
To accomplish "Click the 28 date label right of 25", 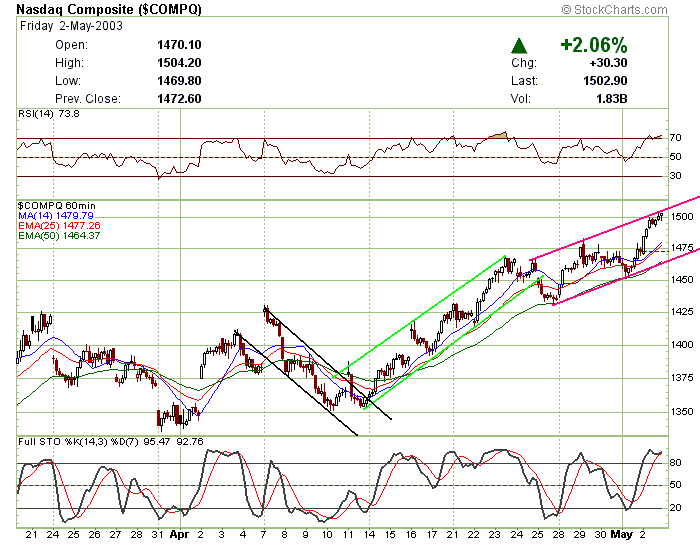I will (x=558, y=534).
